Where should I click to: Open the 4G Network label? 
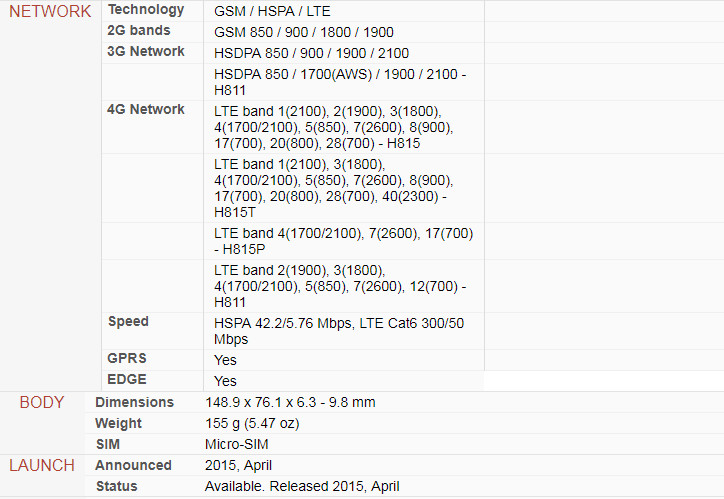coord(145,109)
